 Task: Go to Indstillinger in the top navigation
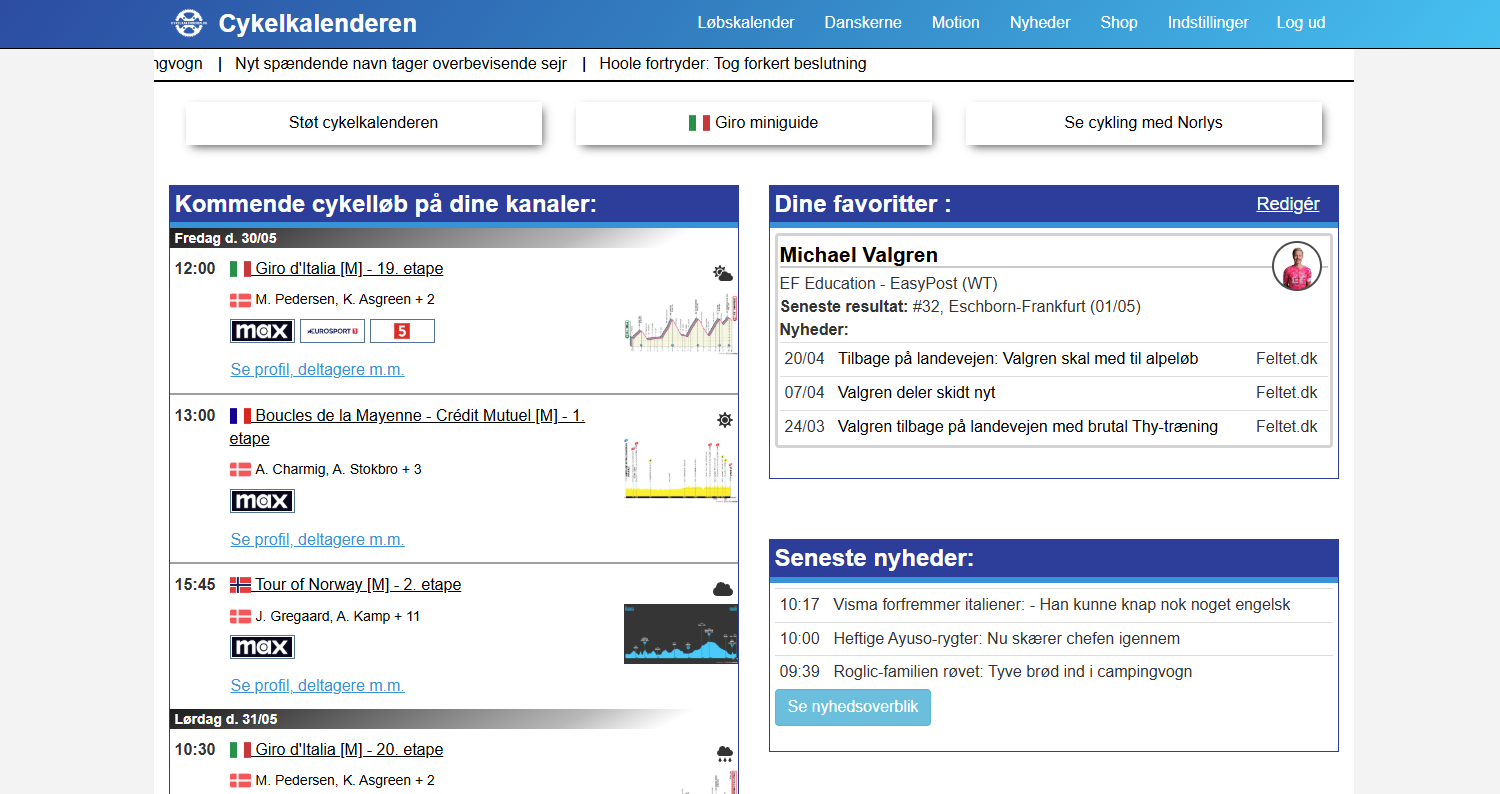[1208, 23]
